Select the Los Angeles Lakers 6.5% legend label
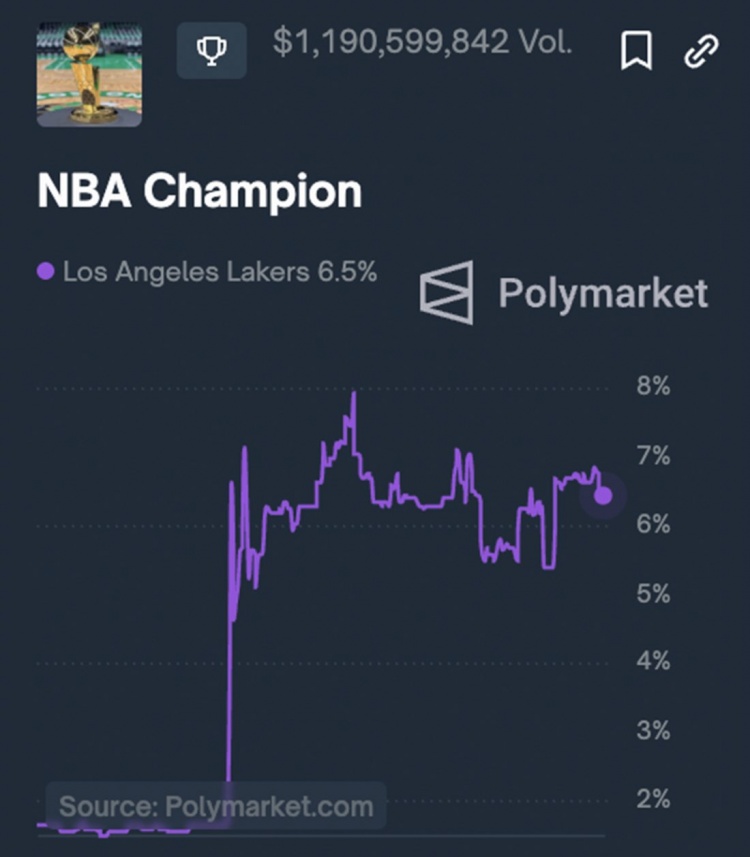 220,271
